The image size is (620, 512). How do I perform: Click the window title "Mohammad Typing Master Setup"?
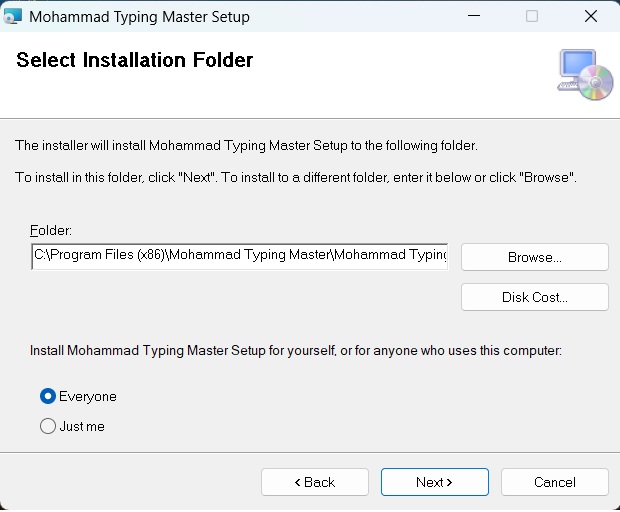point(139,17)
